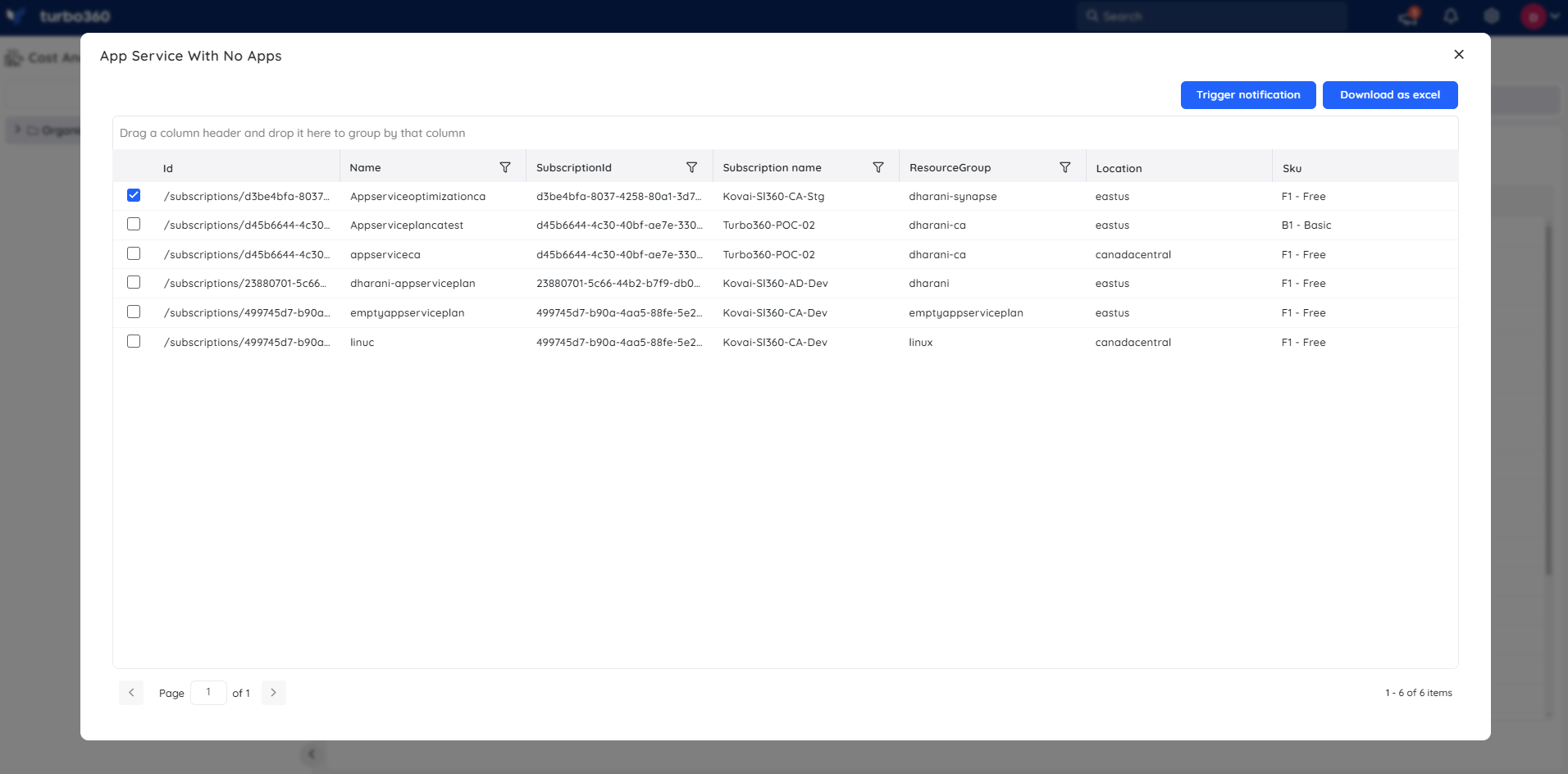Screen dimensions: 1568x774
Task: Click the 1 - 6 of 6 items text
Action: [1419, 693]
